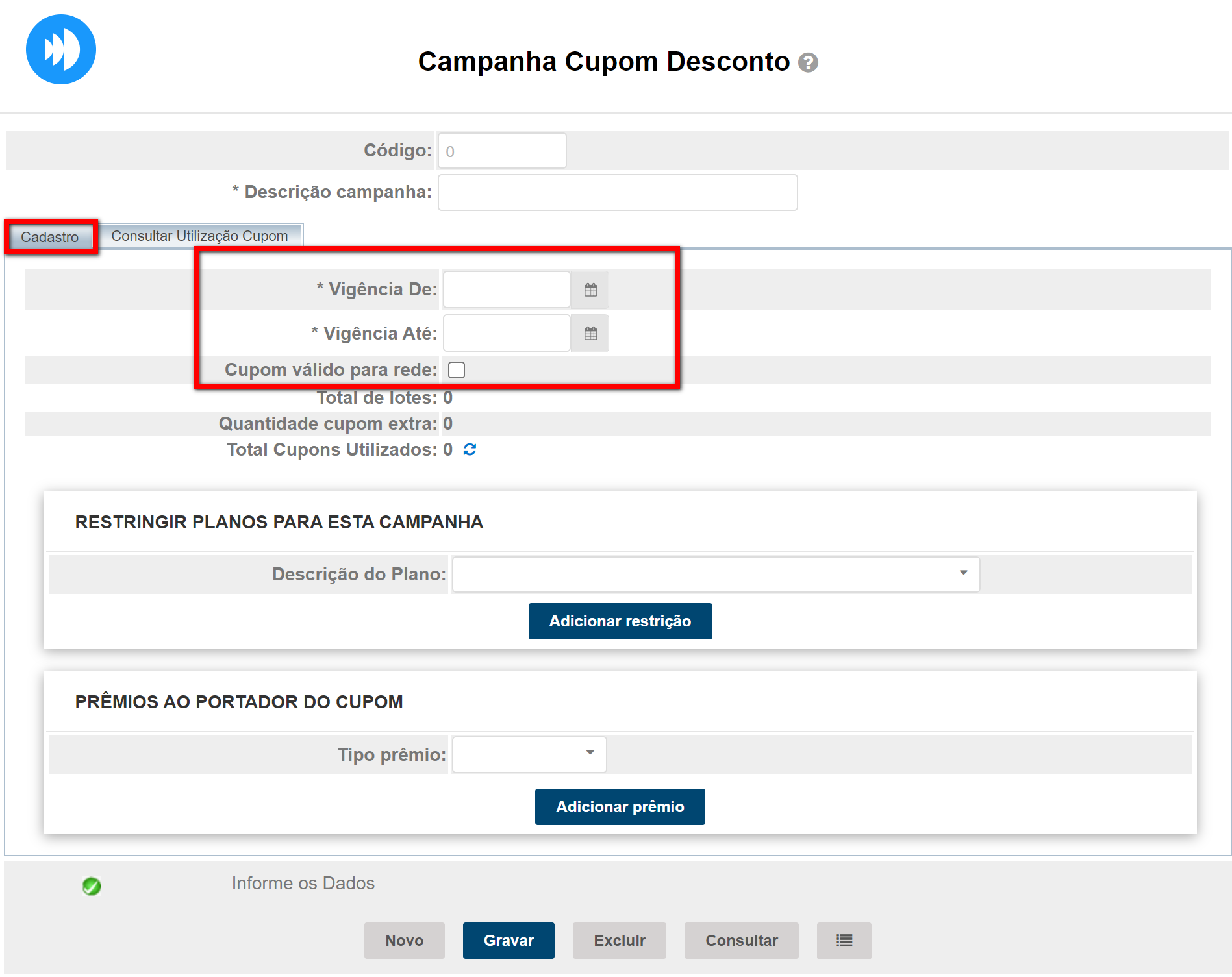Viewport: 1232px width, 977px height.
Task: Click the list icon button
Action: [x=844, y=941]
